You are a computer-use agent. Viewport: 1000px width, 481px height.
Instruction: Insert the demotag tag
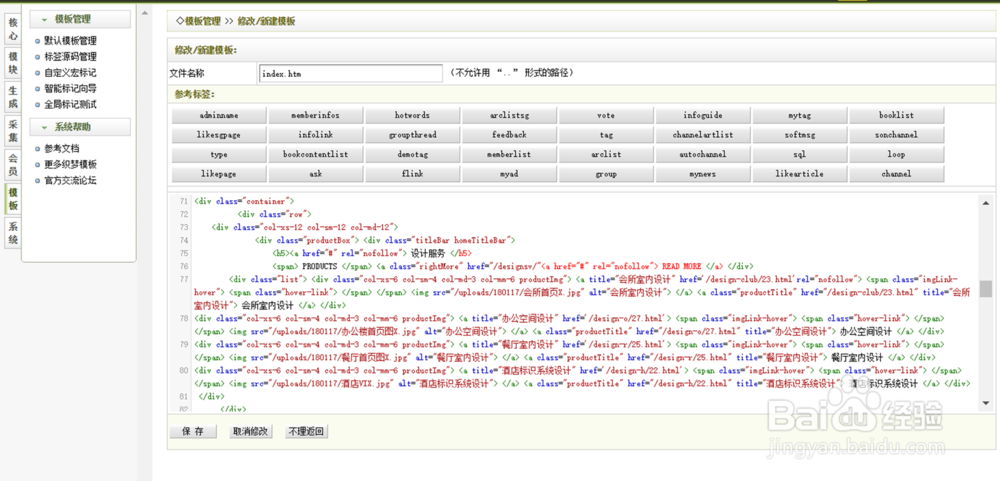(413, 154)
